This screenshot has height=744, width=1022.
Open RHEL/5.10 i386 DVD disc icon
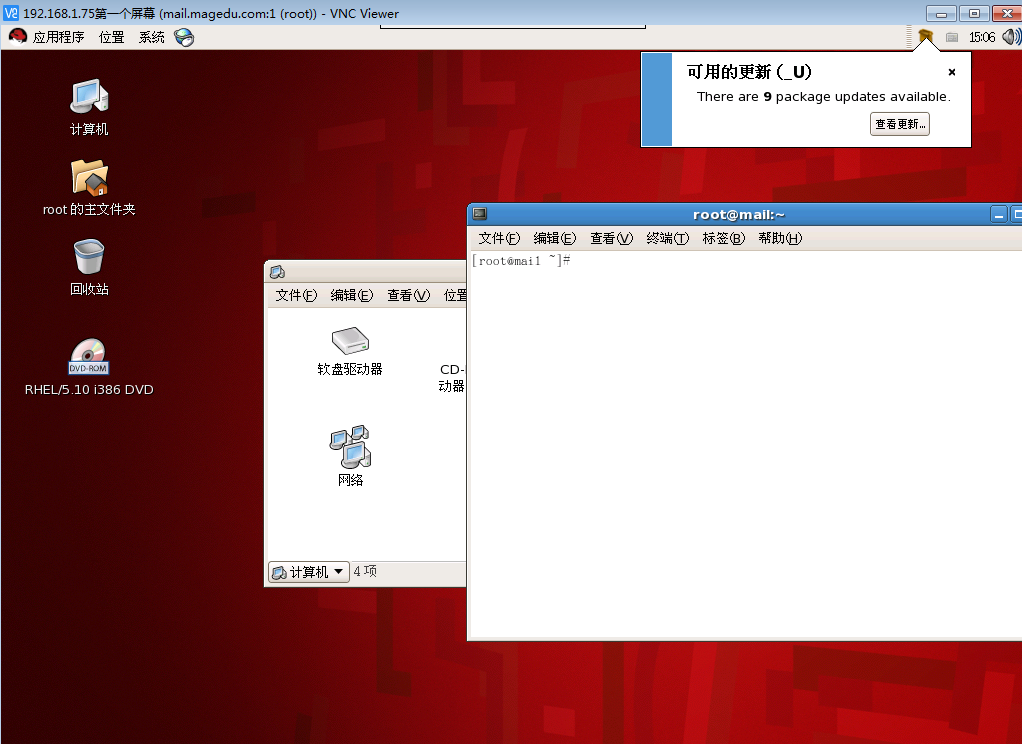pyautogui.click(x=89, y=367)
